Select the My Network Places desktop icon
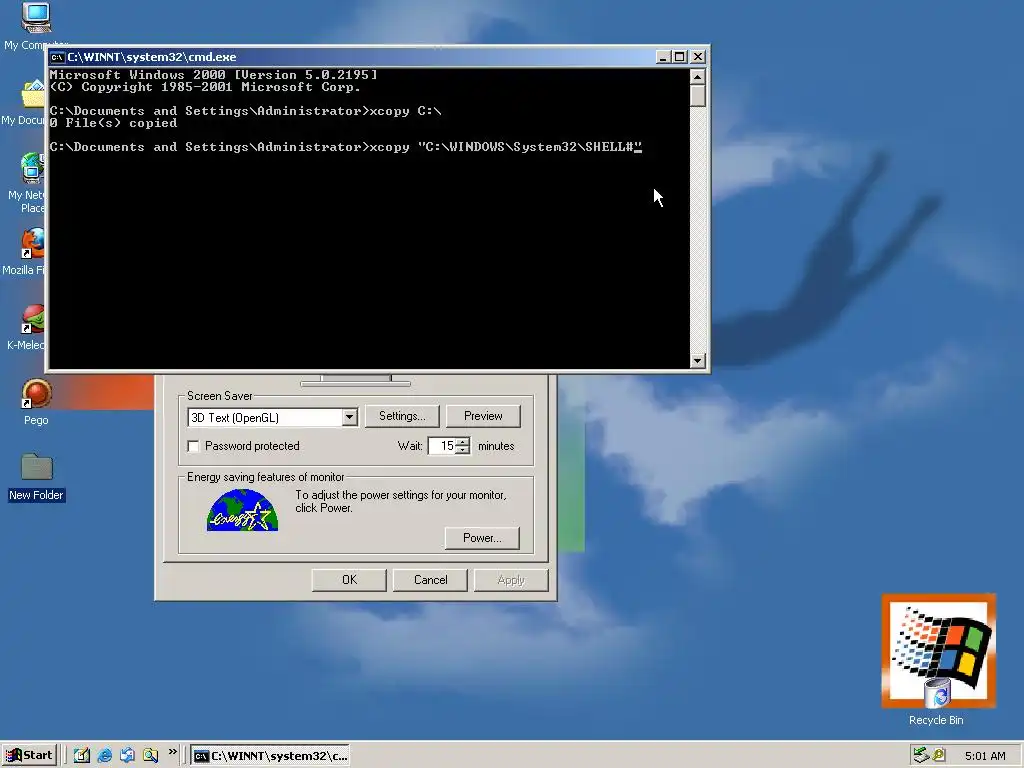1024x768 pixels. click(33, 168)
